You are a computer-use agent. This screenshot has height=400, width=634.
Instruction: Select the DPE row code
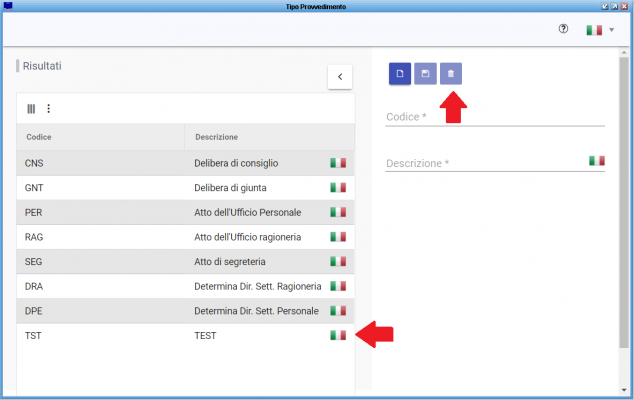[33, 311]
